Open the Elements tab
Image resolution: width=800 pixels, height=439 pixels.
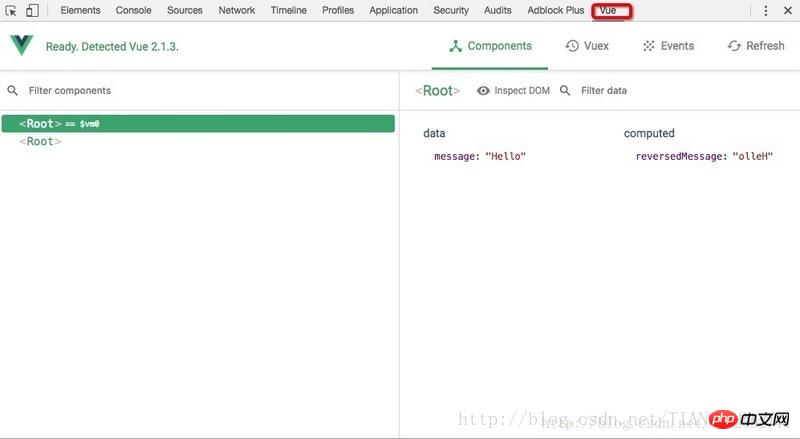tap(81, 10)
